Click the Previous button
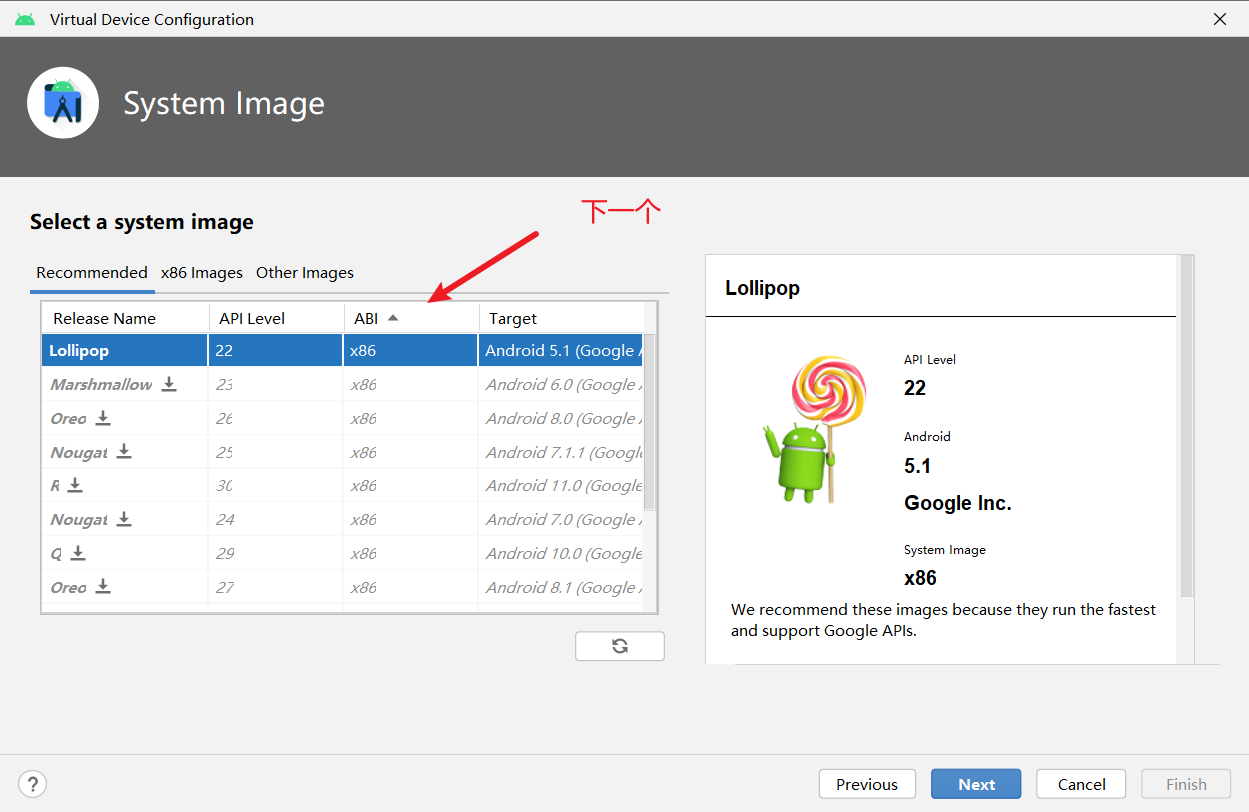1249x812 pixels. [x=867, y=784]
